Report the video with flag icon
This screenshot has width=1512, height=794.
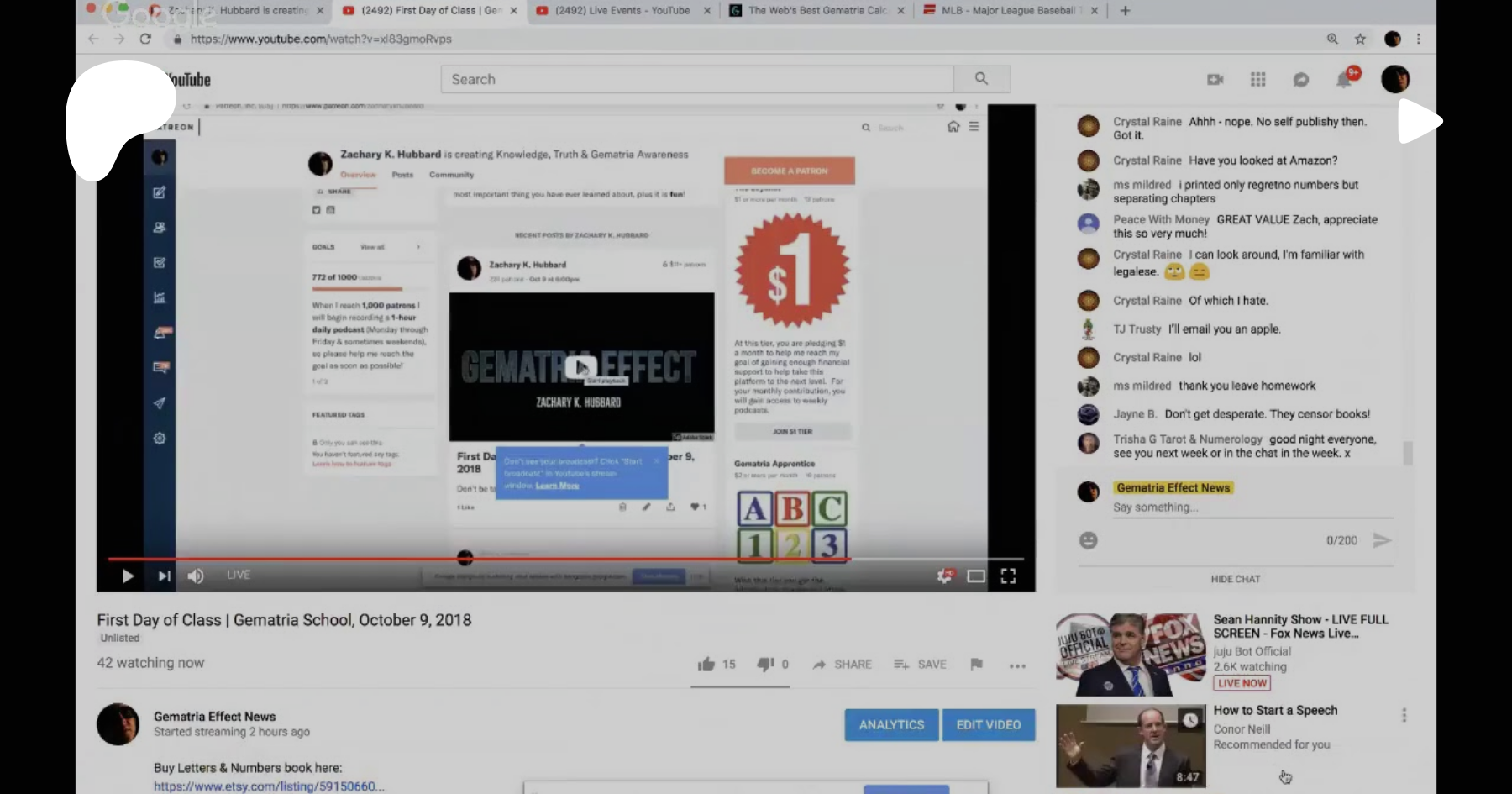pyautogui.click(x=976, y=665)
